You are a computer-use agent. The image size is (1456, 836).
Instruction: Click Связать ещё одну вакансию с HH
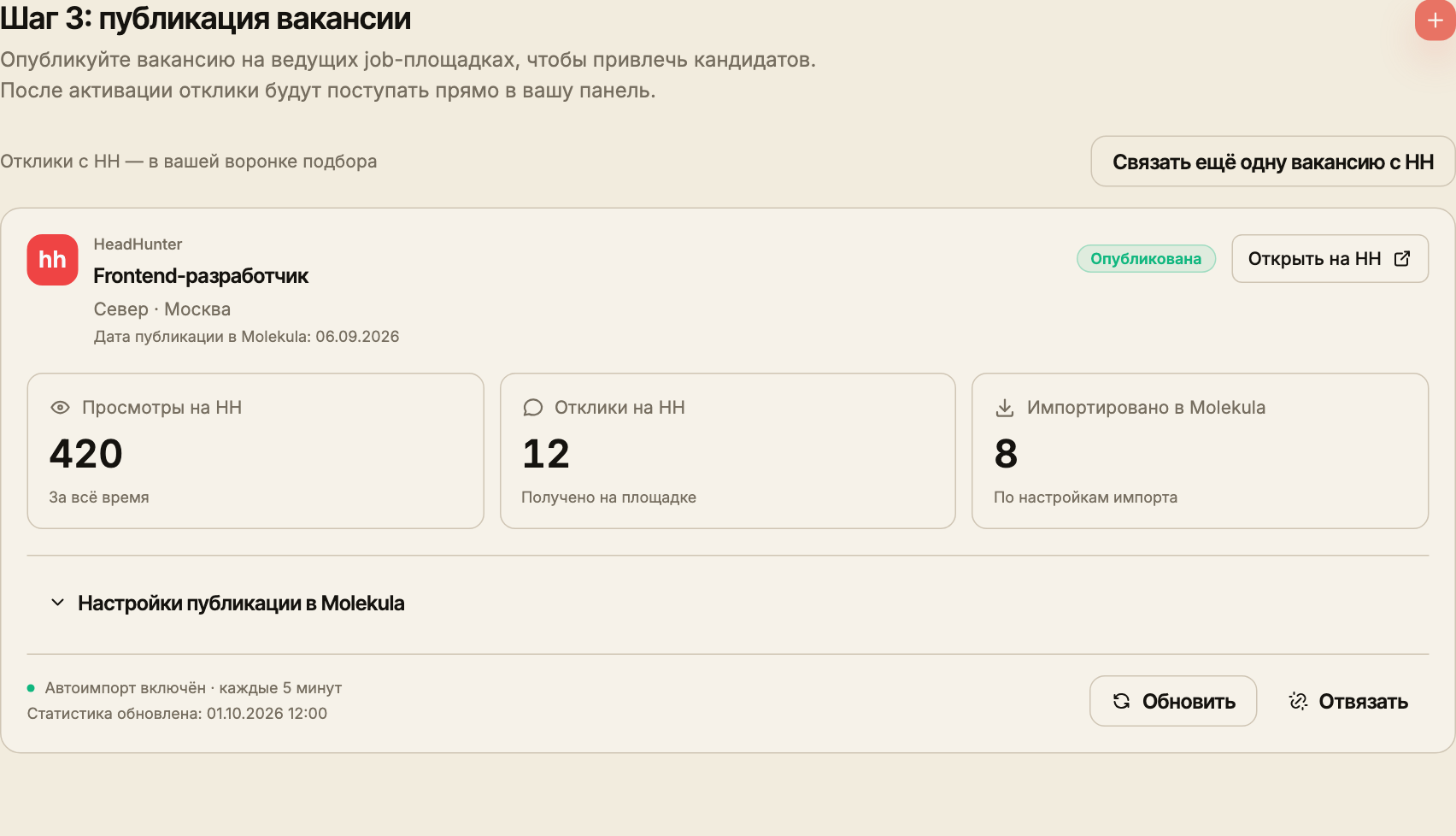(x=1273, y=162)
